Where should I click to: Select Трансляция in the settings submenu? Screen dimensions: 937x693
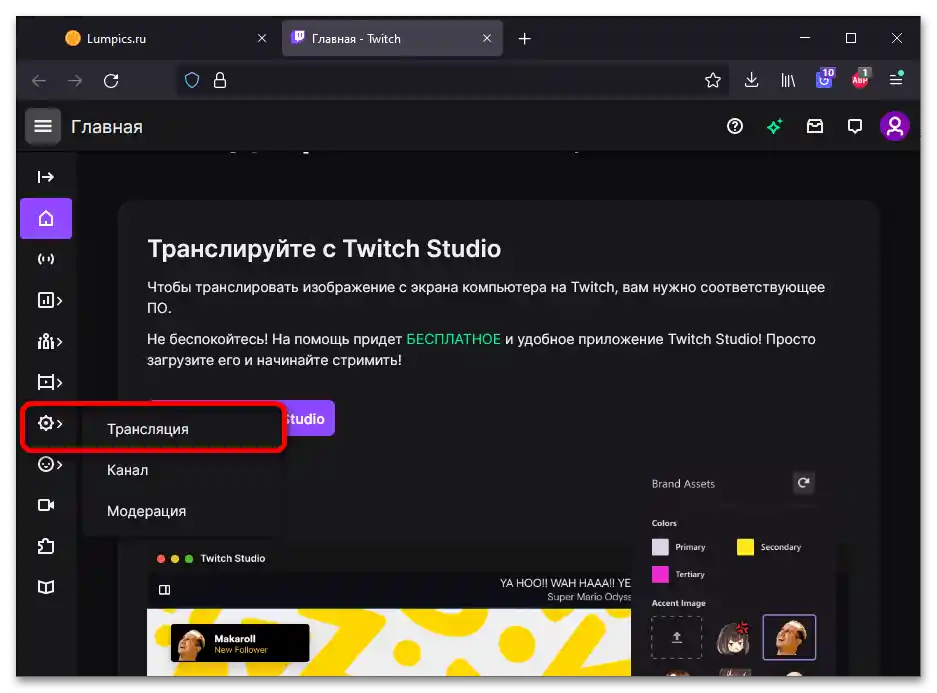[148, 429]
